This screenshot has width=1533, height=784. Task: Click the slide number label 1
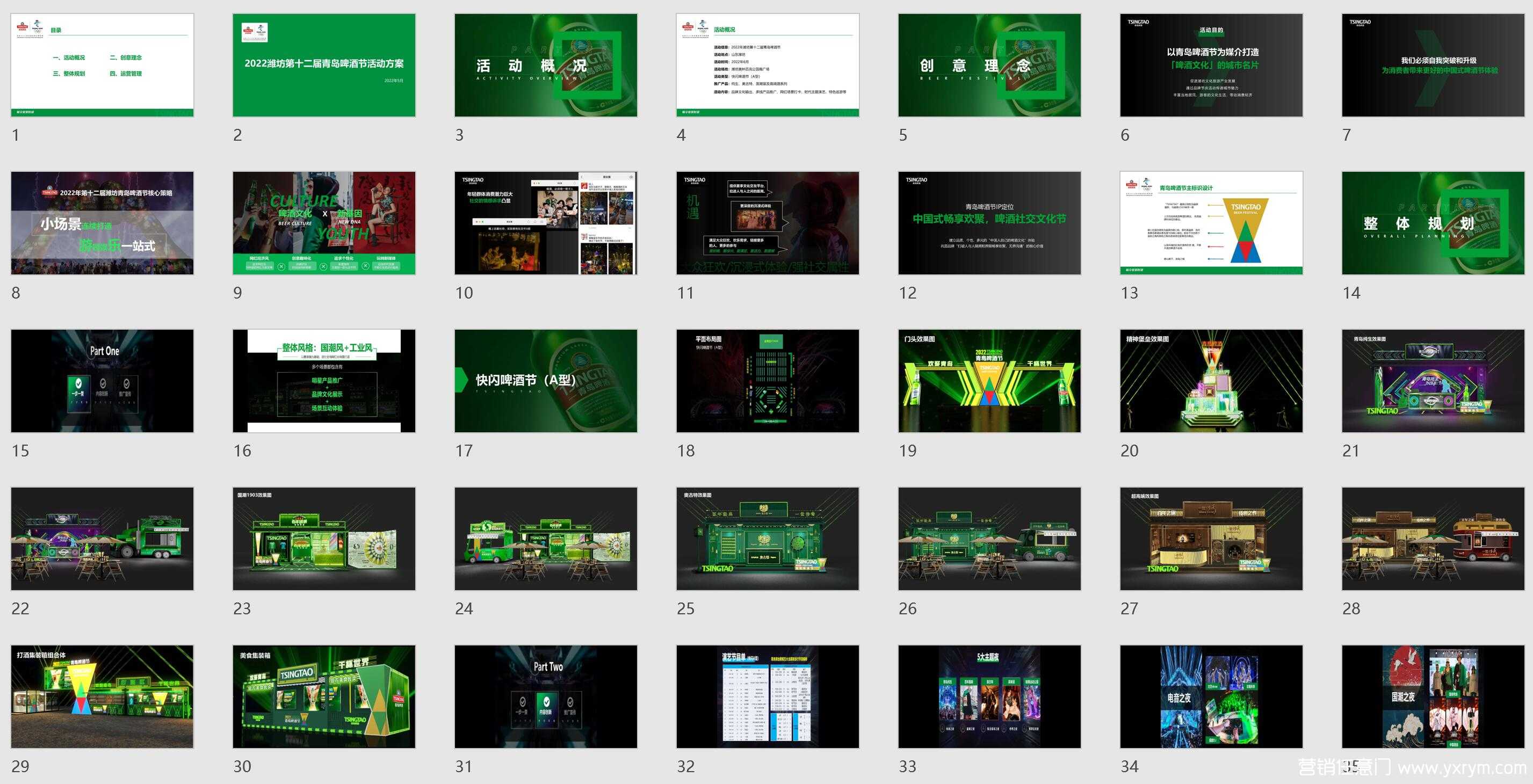[x=16, y=135]
